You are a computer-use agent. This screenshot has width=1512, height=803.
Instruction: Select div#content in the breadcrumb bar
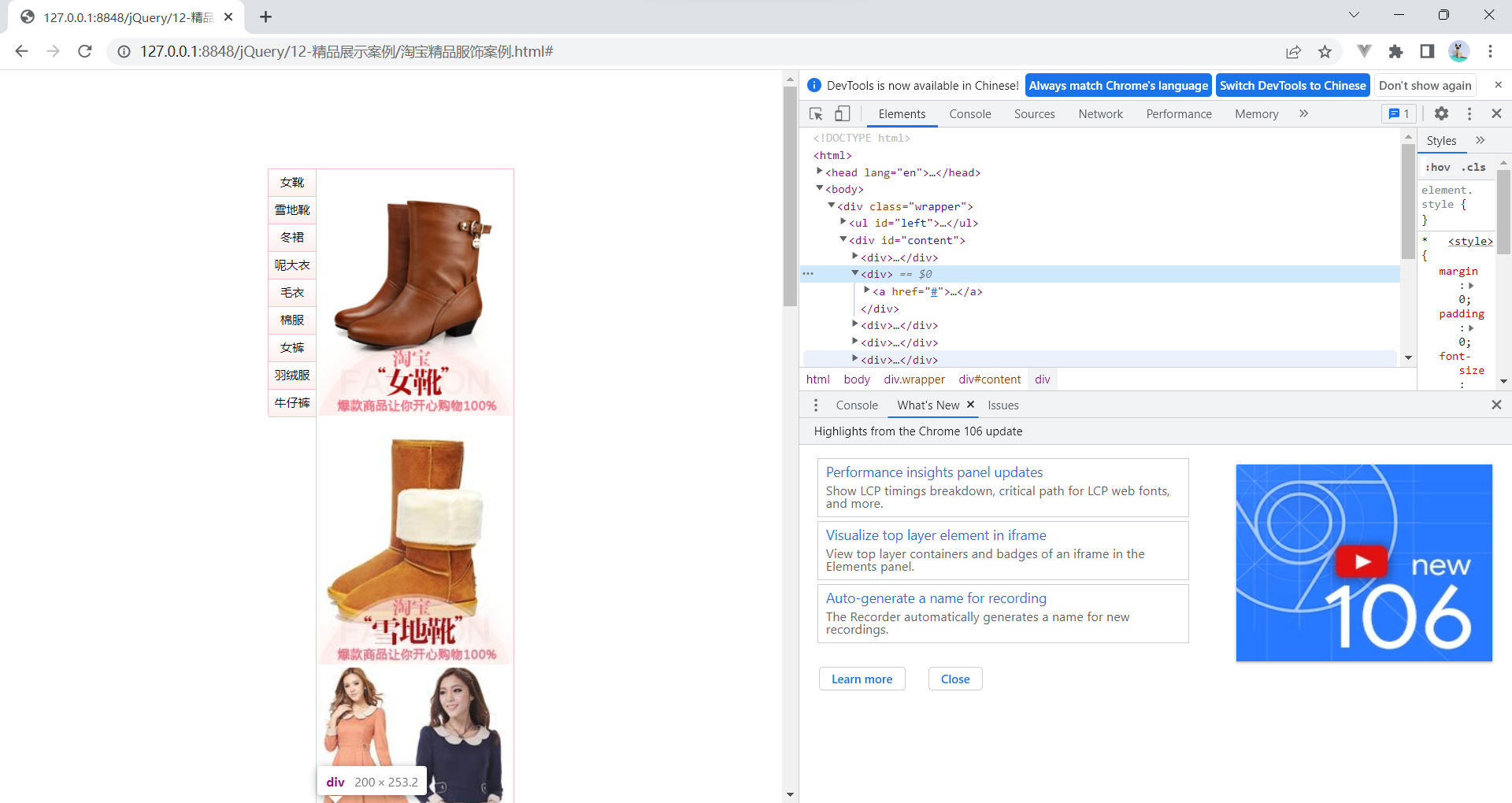(x=989, y=379)
